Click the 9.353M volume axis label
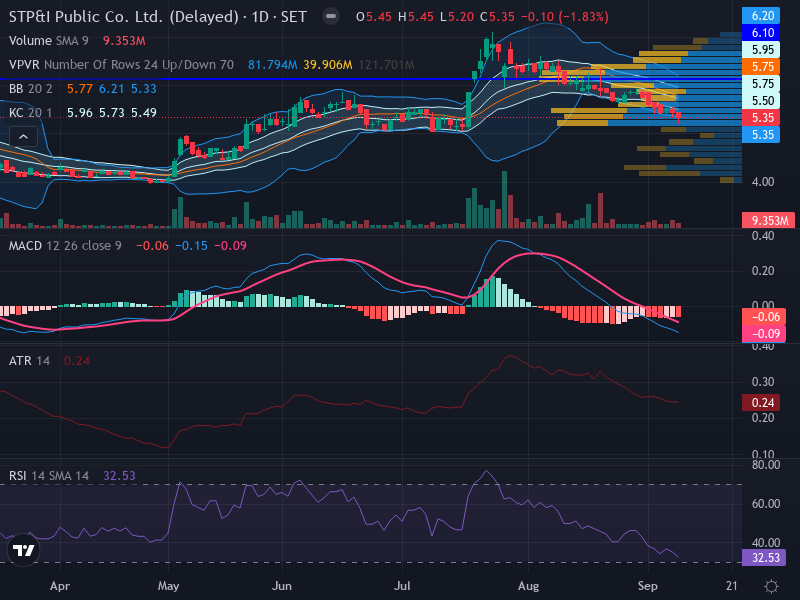 click(768, 220)
